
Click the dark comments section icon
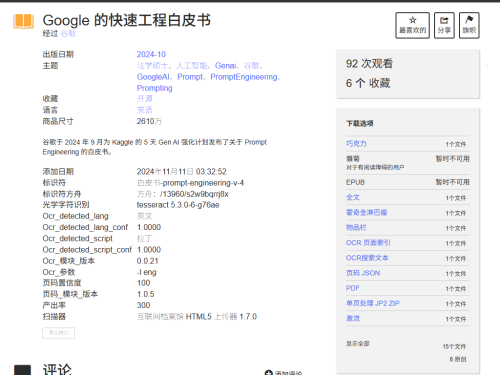tap(23, 370)
